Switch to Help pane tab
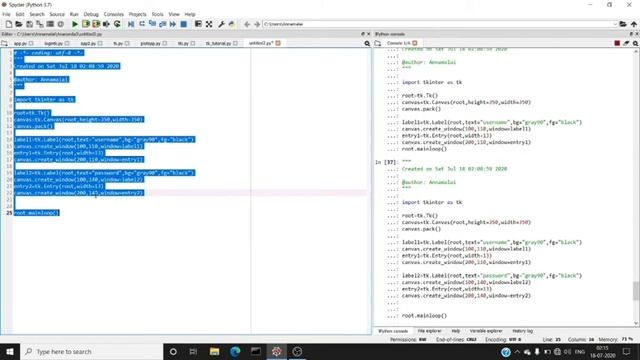Image resolution: width=640 pixels, height=360 pixels. (456, 331)
